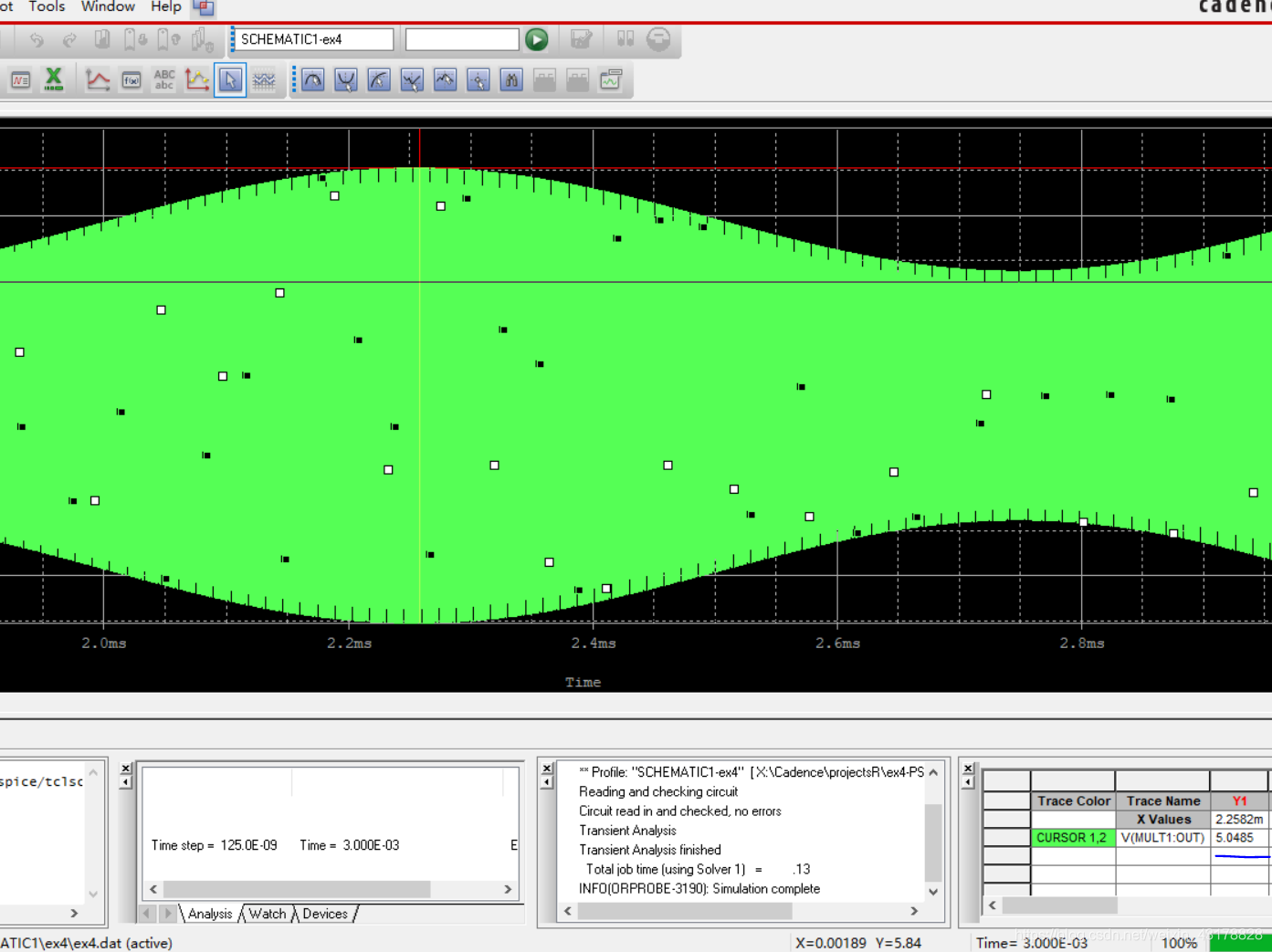1272x952 pixels.
Task: Click the "Total job time" log line
Action: click(698, 870)
